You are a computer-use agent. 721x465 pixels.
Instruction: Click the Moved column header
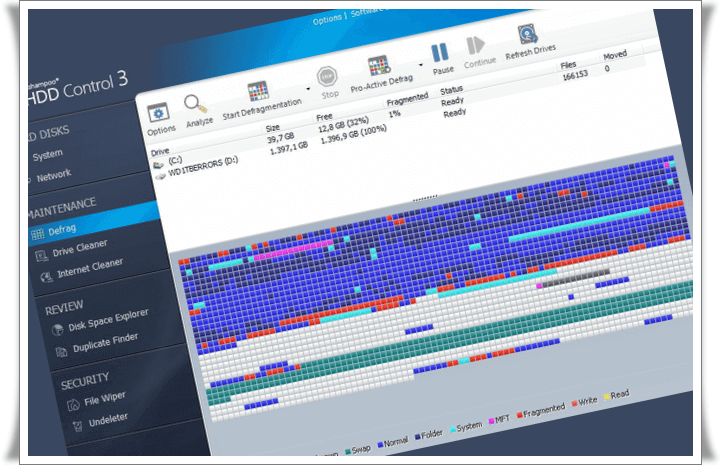coord(615,55)
